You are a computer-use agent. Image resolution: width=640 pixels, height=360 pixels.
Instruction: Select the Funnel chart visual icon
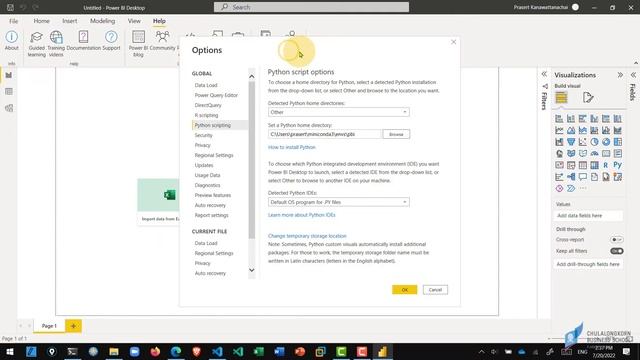pos(571,142)
